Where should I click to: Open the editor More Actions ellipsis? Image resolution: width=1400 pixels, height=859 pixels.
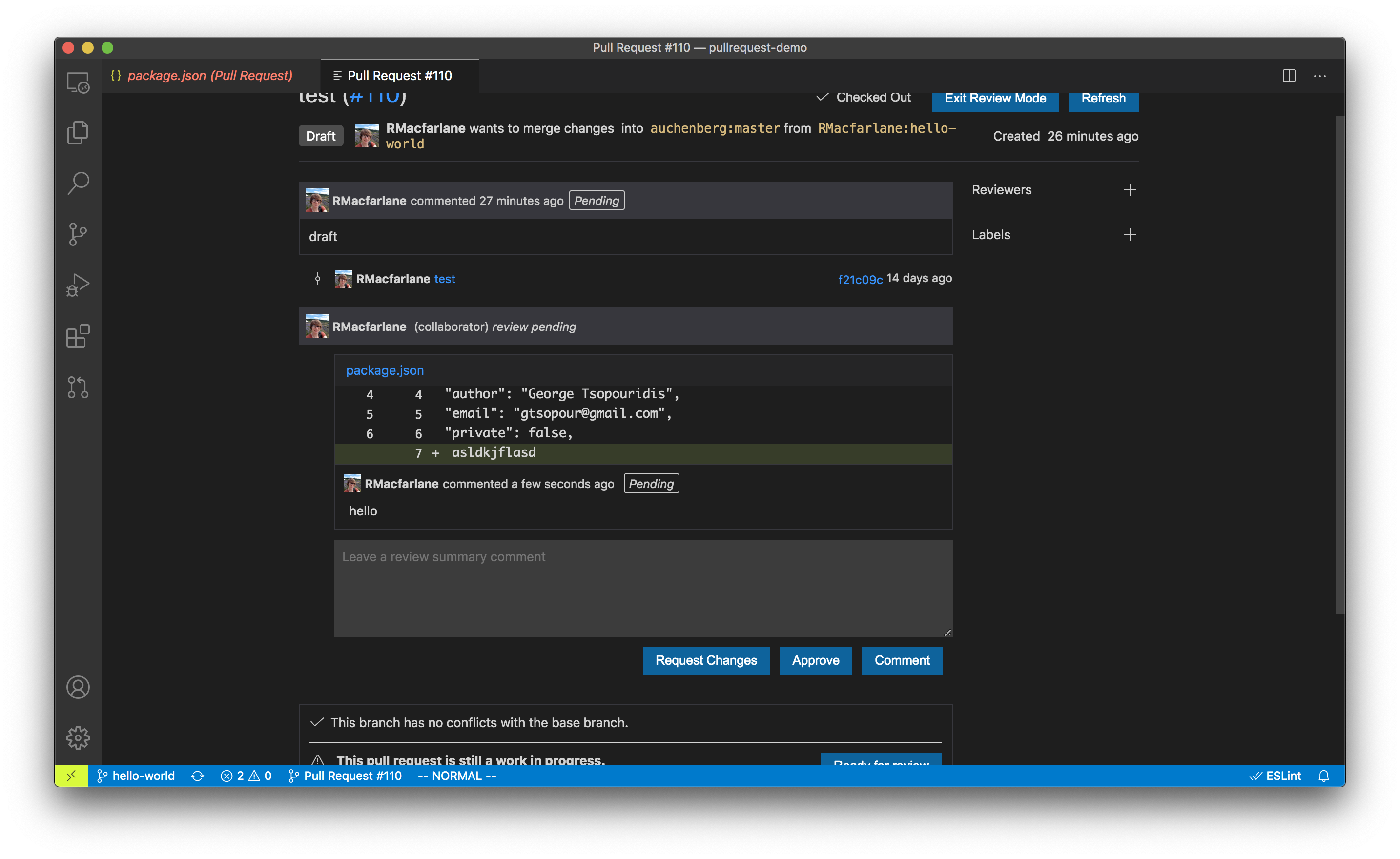(x=1319, y=76)
